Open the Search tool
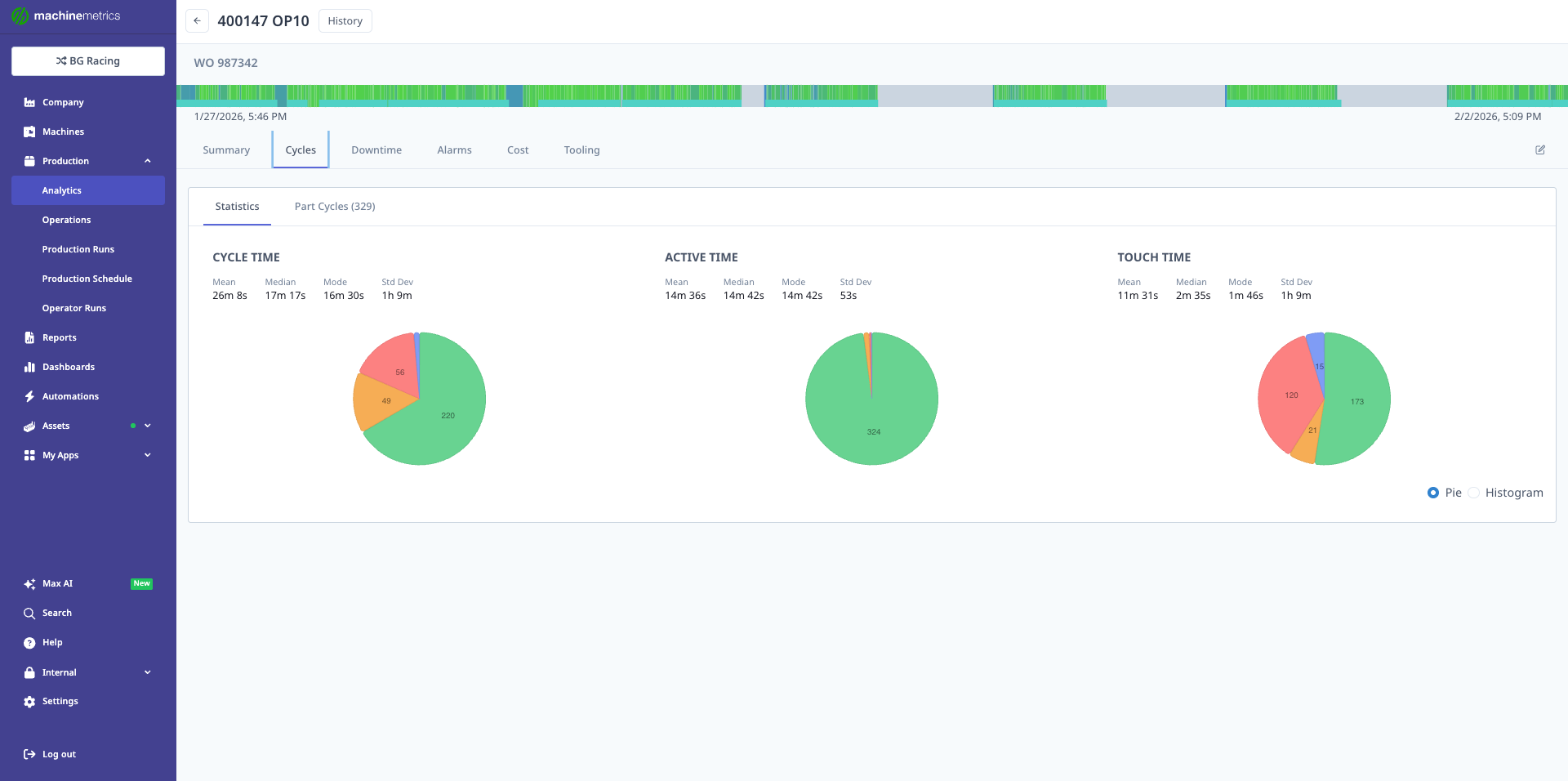 coord(56,613)
